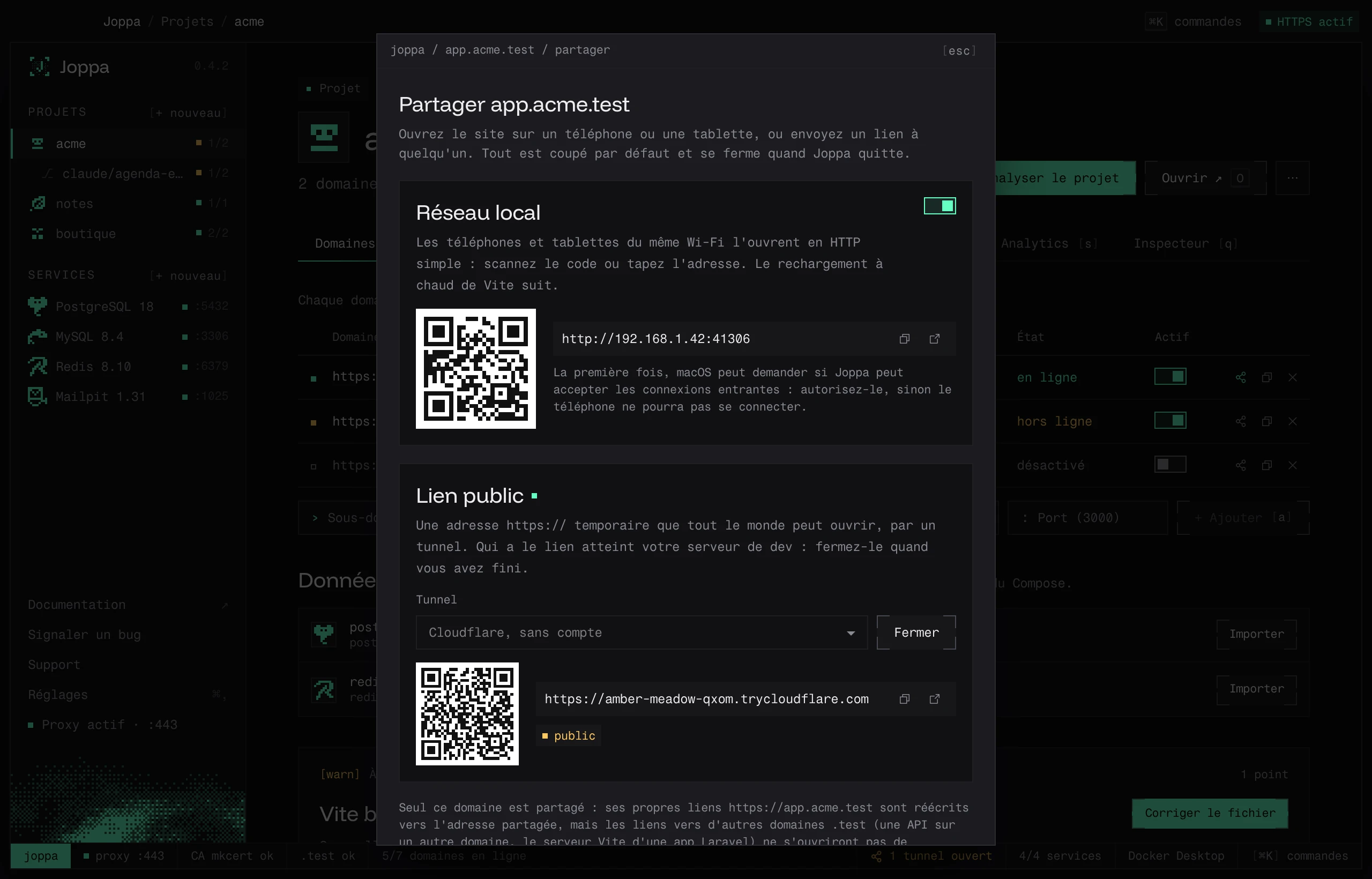
Task: Click the ⌘K commandes button in top bar
Action: (x=1193, y=21)
